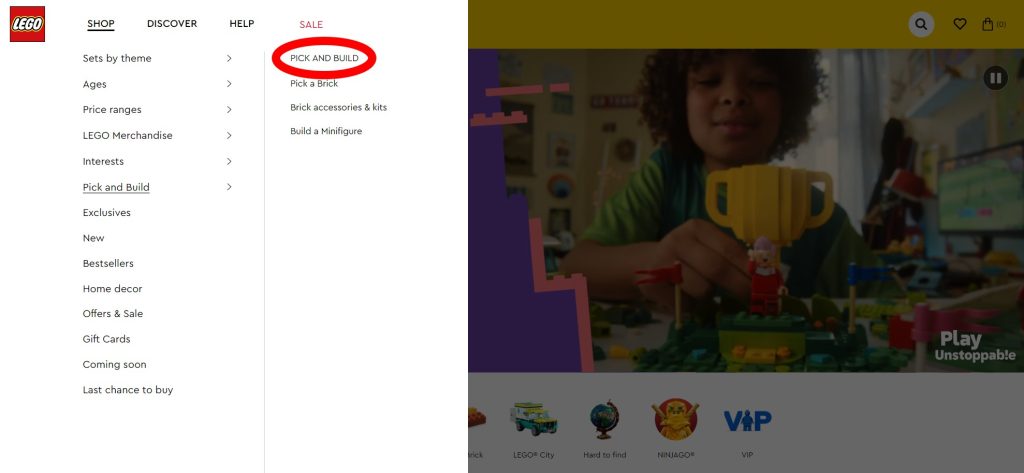The image size is (1024, 473).
Task: Select Gift Cards in shop menu
Action: (x=106, y=339)
